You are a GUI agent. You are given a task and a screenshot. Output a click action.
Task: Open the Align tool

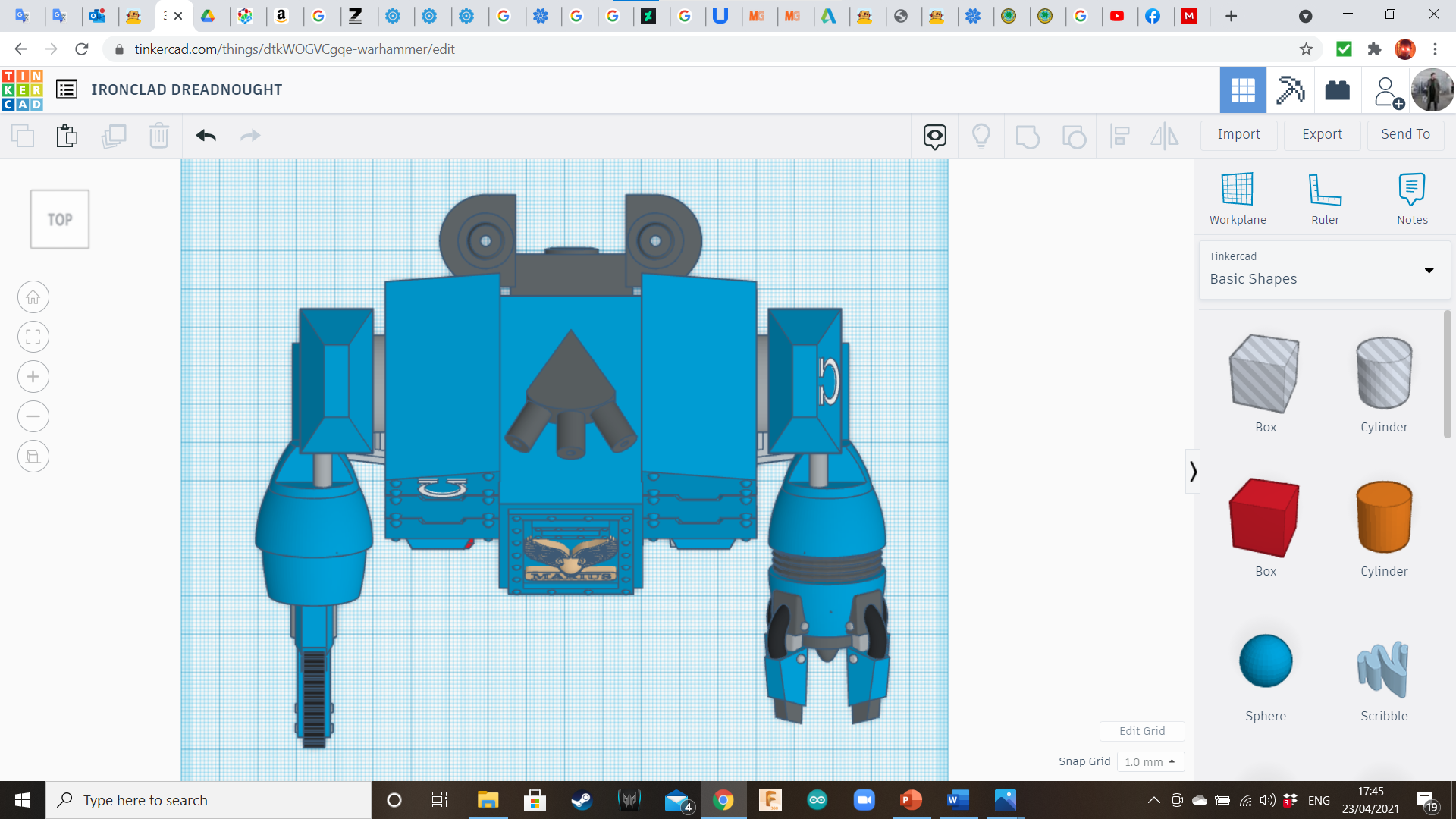[x=1120, y=136]
